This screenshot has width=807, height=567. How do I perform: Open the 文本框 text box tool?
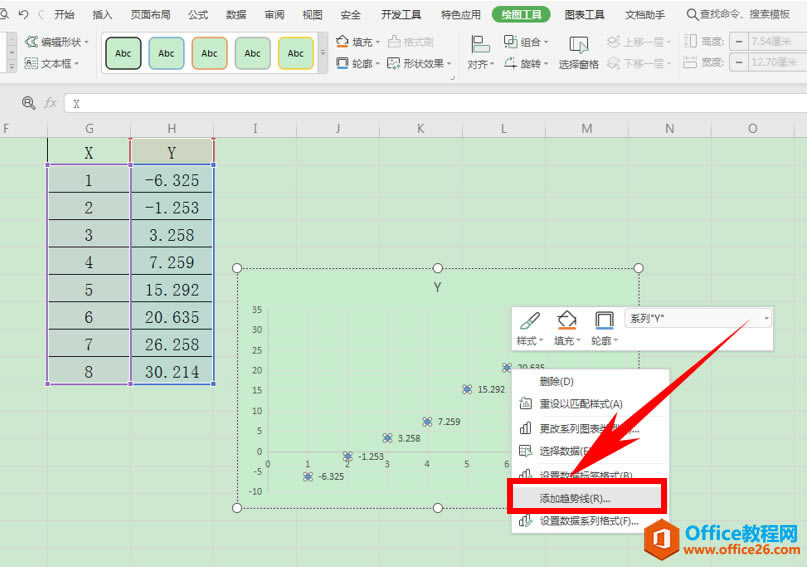tap(51, 63)
